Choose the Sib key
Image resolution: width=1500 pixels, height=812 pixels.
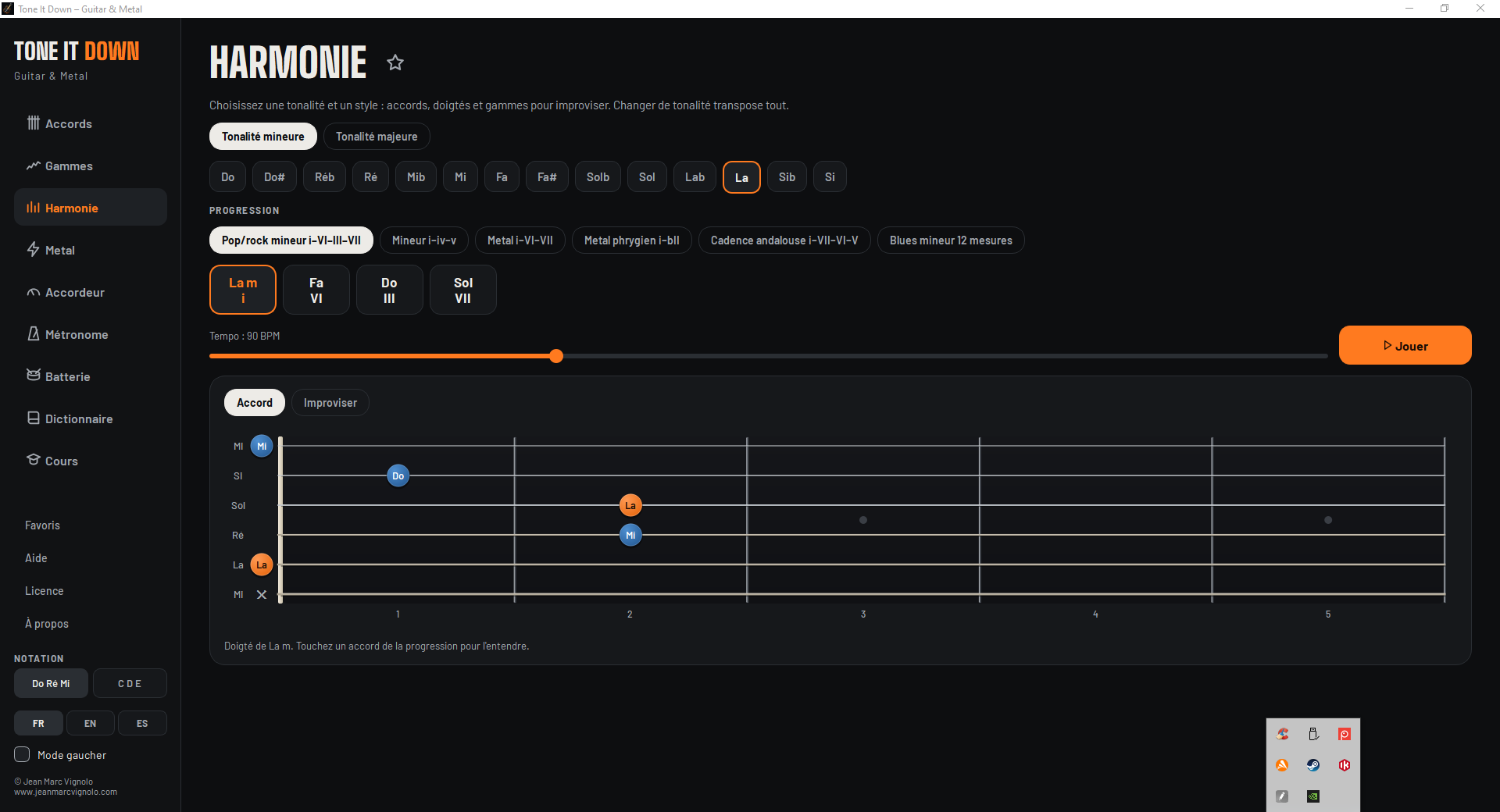tap(787, 177)
